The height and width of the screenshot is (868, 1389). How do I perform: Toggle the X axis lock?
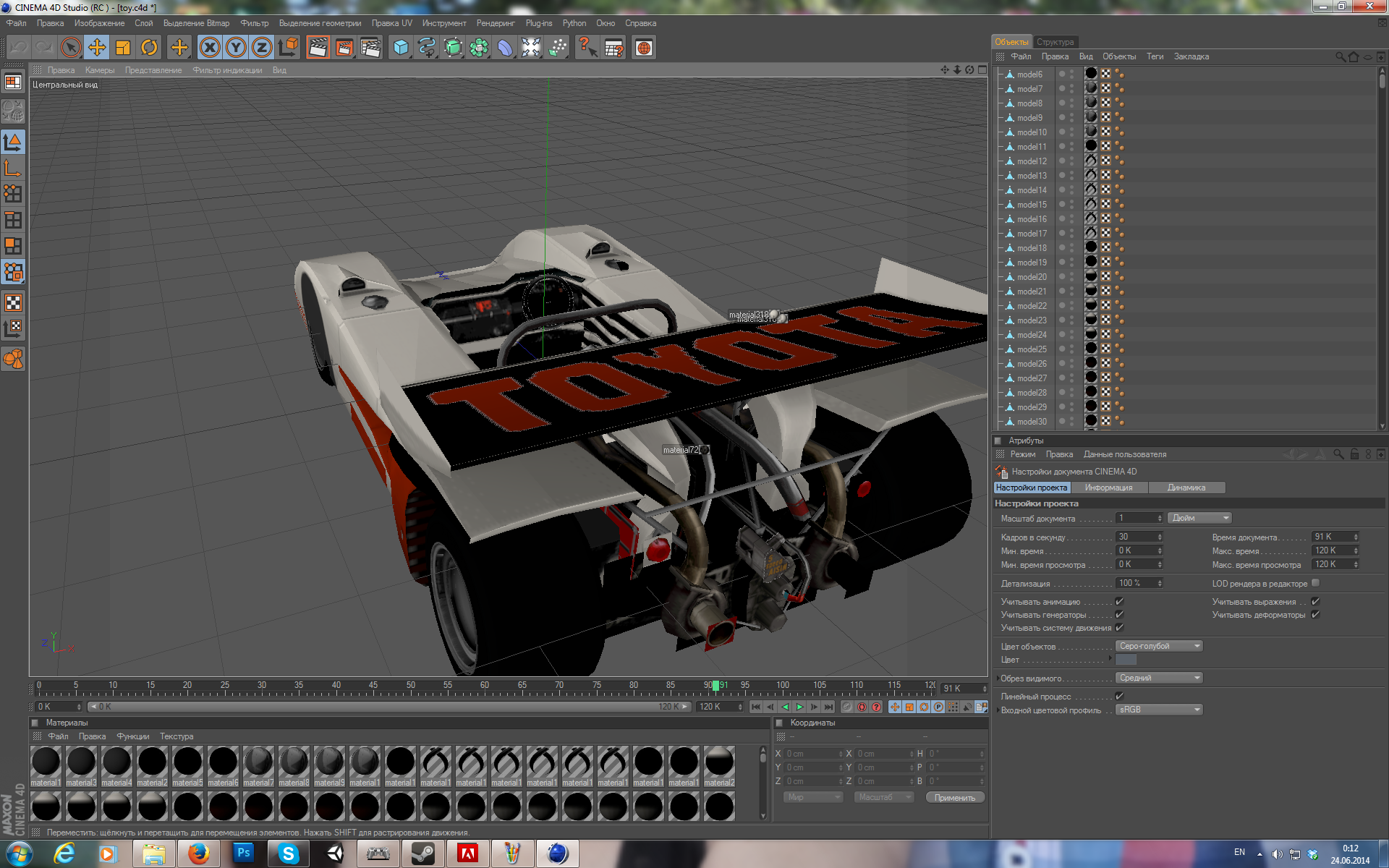(x=210, y=48)
